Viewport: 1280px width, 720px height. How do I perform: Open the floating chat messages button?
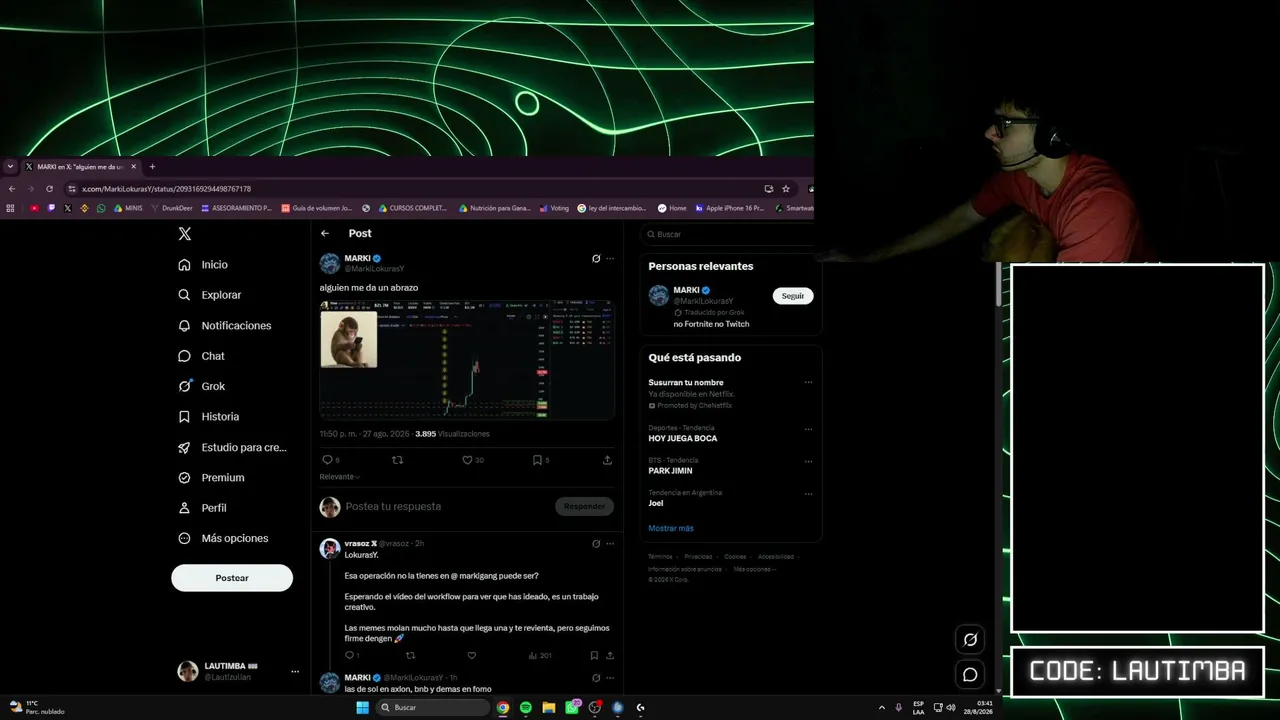[970, 675]
